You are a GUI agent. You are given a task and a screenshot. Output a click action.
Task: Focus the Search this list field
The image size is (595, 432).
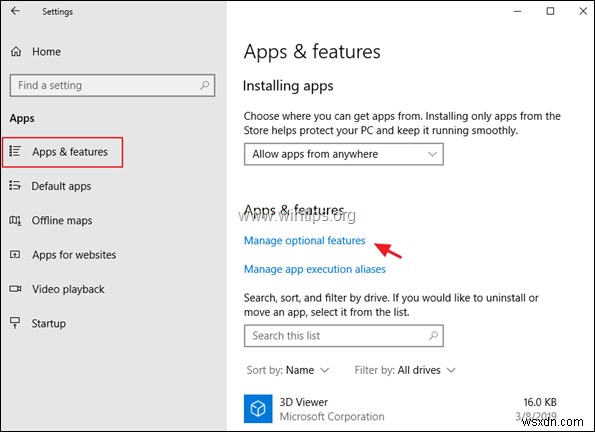pos(343,336)
